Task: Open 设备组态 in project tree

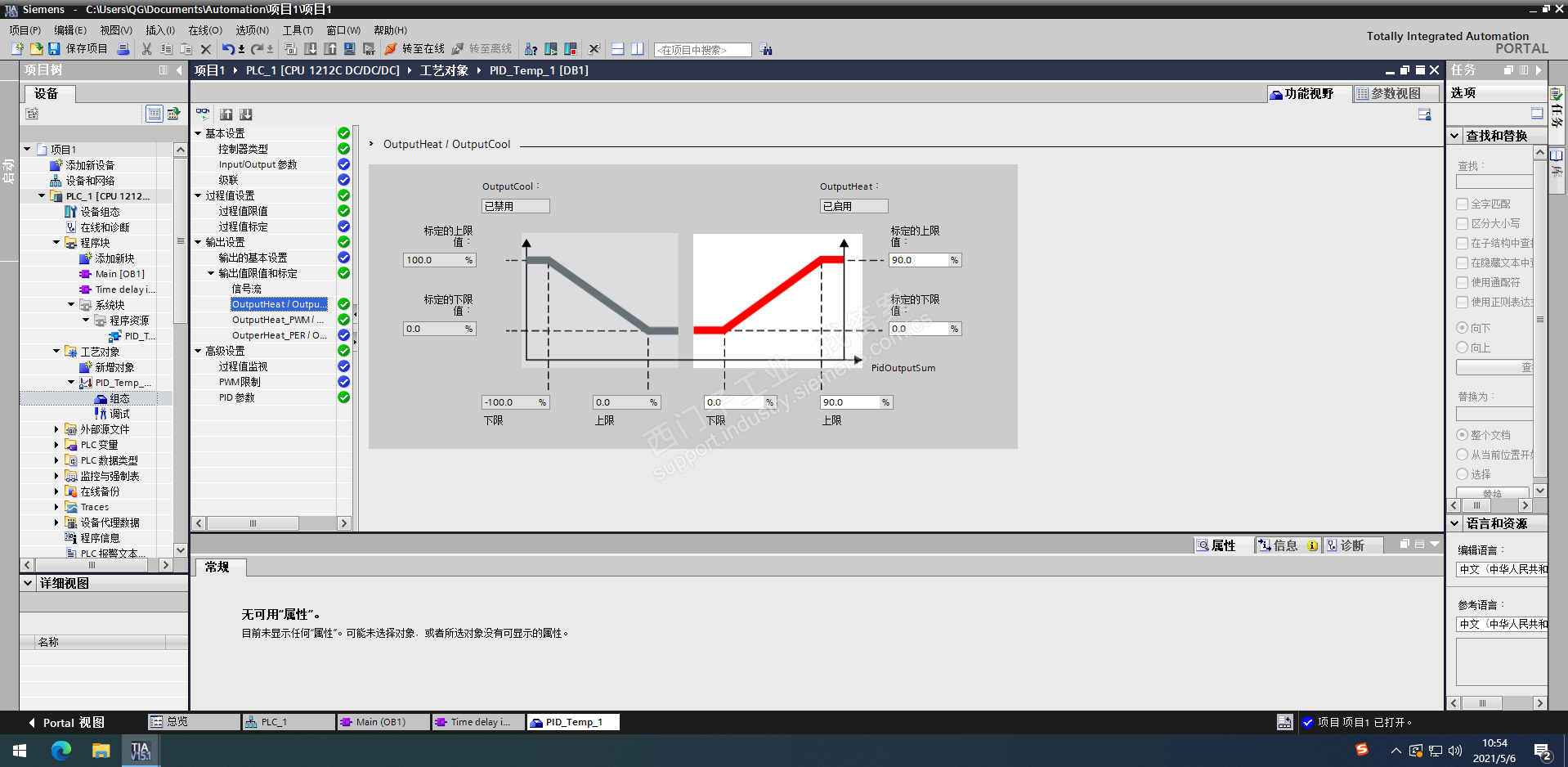Action: [x=100, y=212]
